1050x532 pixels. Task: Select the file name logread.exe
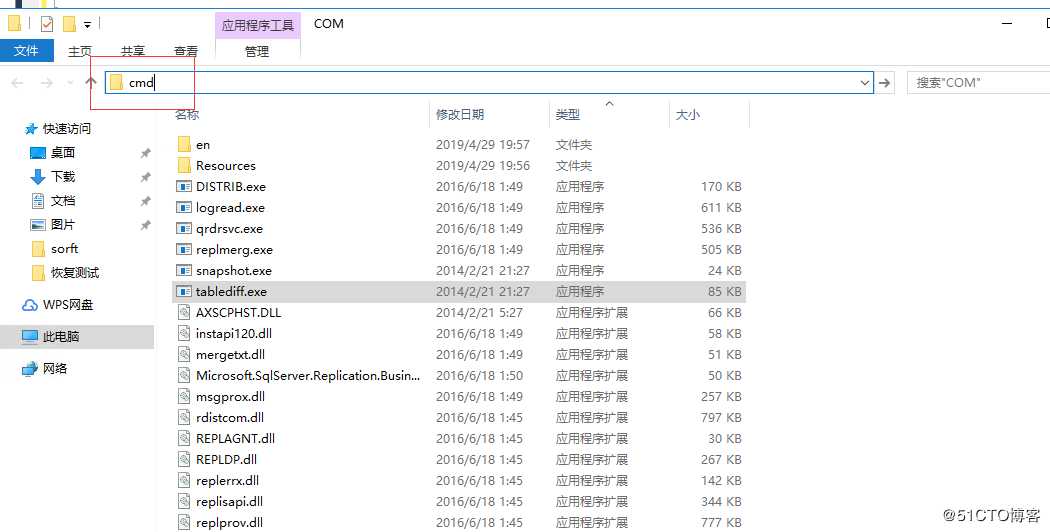[x=230, y=208]
